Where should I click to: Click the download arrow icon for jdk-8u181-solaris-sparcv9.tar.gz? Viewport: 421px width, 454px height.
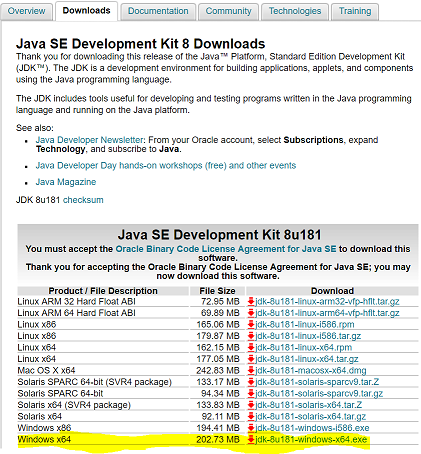[x=251, y=394]
